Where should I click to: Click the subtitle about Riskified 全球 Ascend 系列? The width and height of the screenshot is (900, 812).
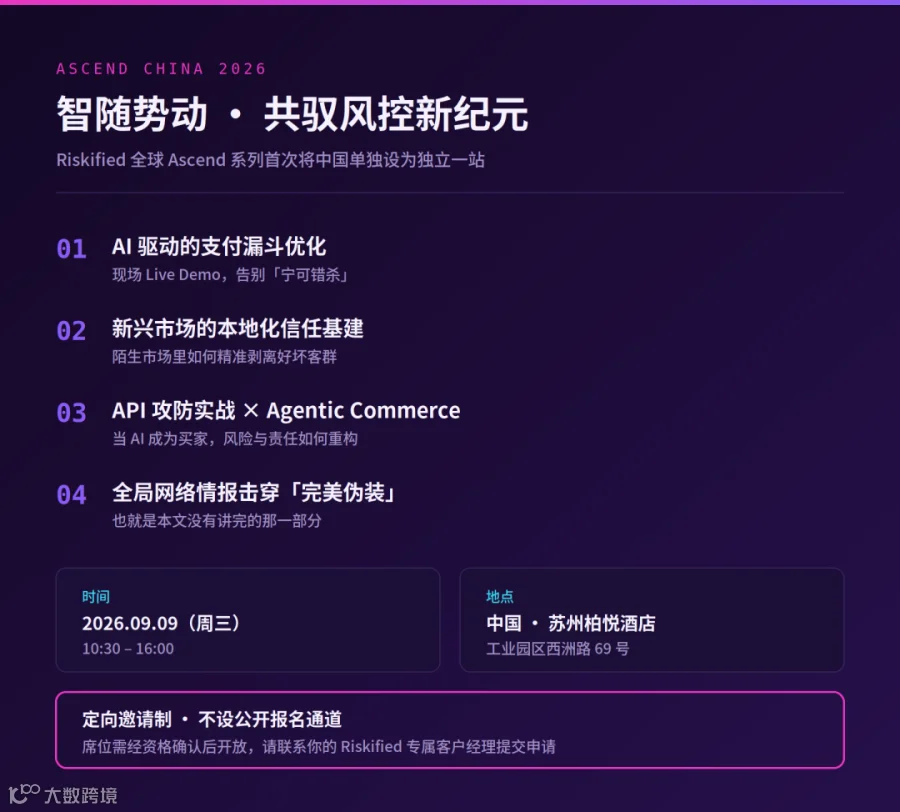point(270,160)
